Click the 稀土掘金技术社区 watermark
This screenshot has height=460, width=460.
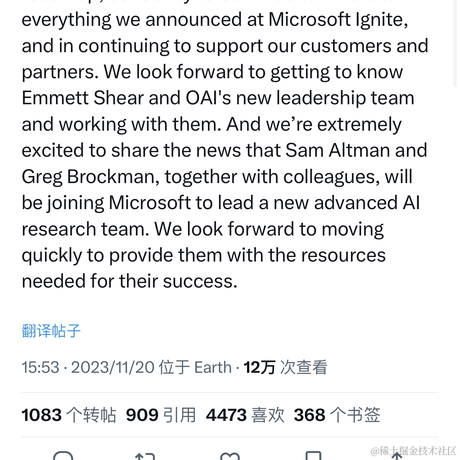(x=413, y=451)
